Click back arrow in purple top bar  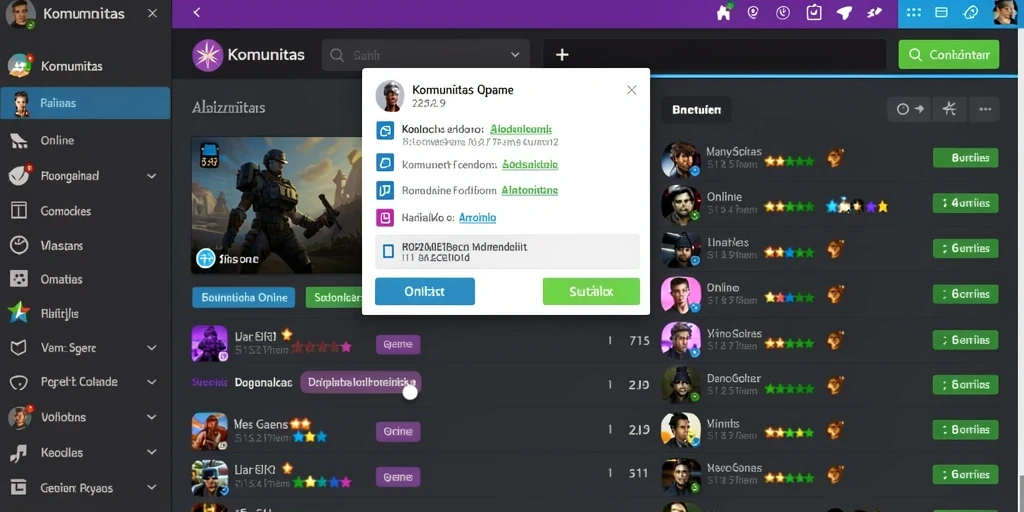197,12
